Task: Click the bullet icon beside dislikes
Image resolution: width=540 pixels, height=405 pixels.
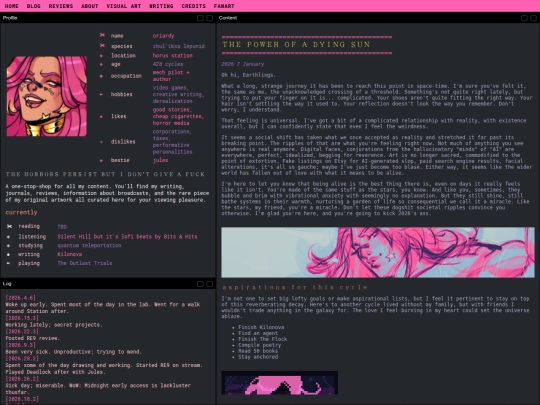Action: click(x=101, y=142)
